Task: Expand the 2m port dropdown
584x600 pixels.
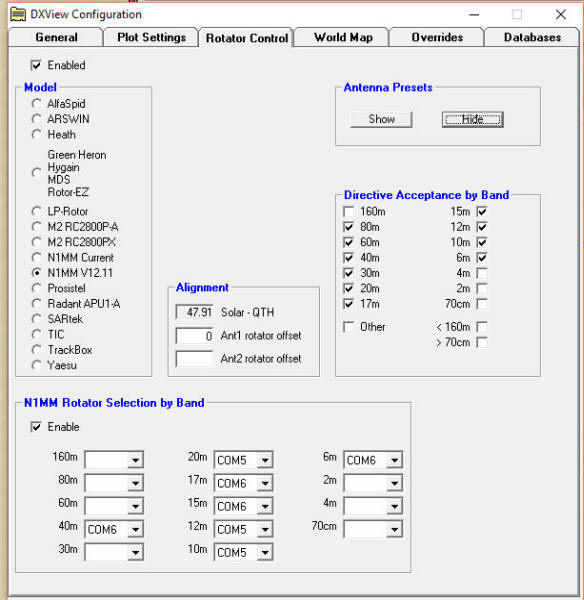Action: 394,483
